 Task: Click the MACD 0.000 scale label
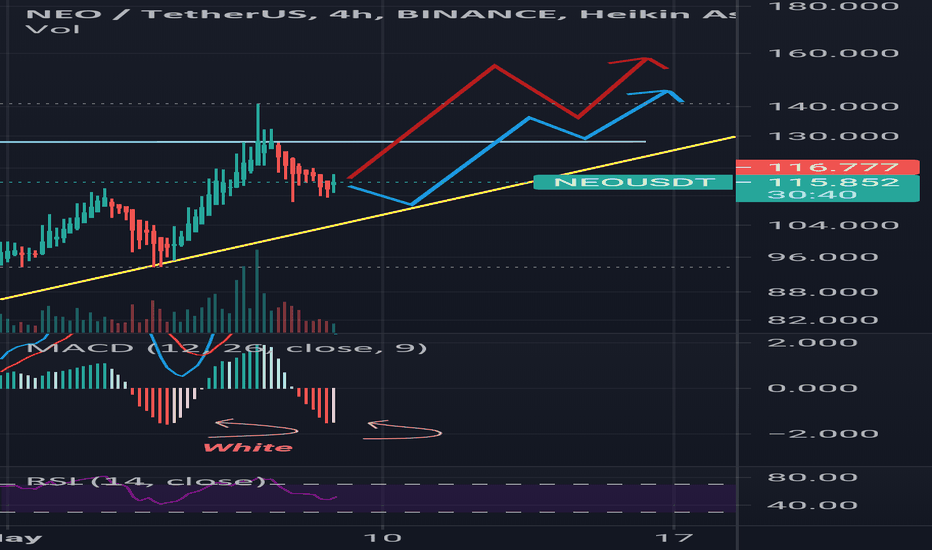coord(812,388)
